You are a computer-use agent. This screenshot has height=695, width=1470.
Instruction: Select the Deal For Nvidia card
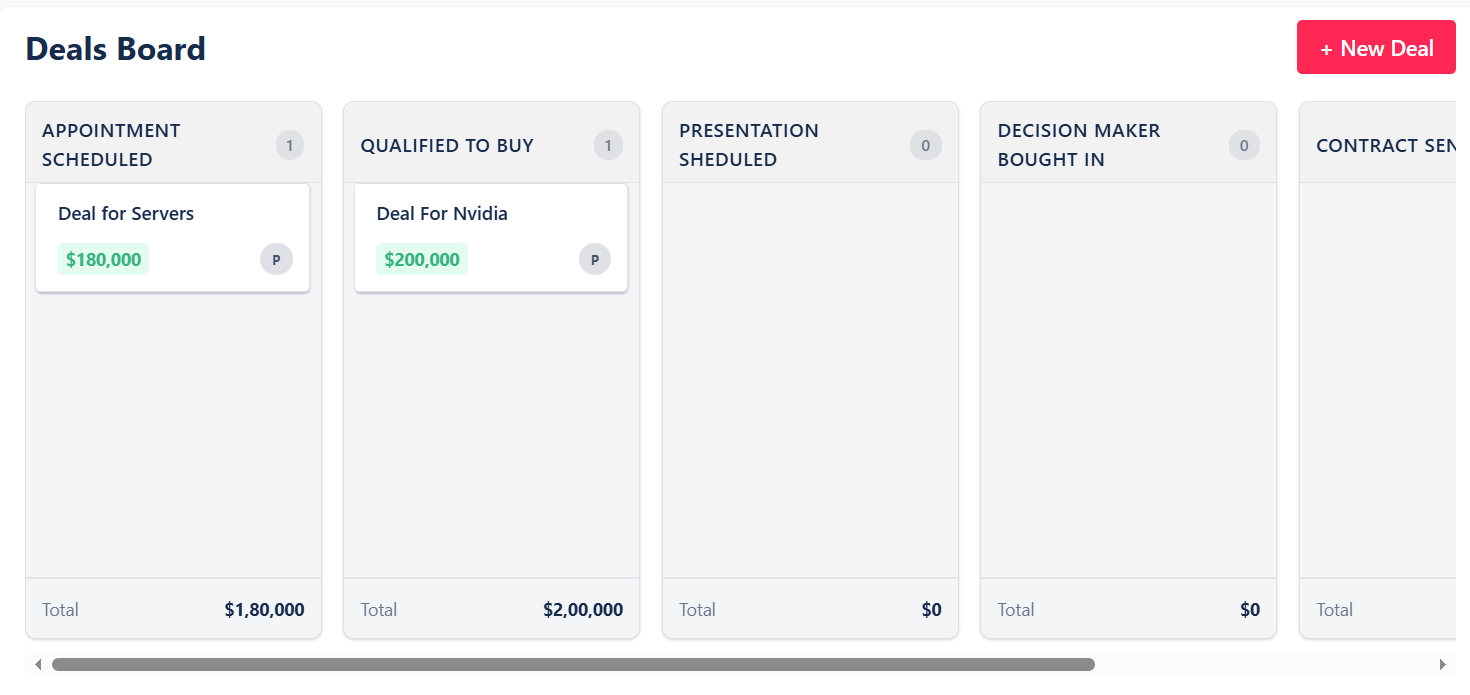coord(490,237)
